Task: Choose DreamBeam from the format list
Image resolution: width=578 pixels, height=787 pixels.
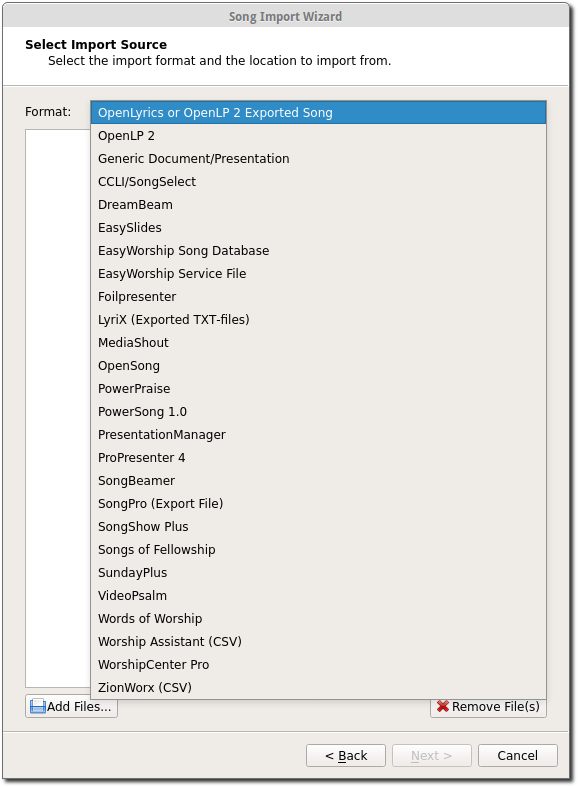Action: [318, 205]
